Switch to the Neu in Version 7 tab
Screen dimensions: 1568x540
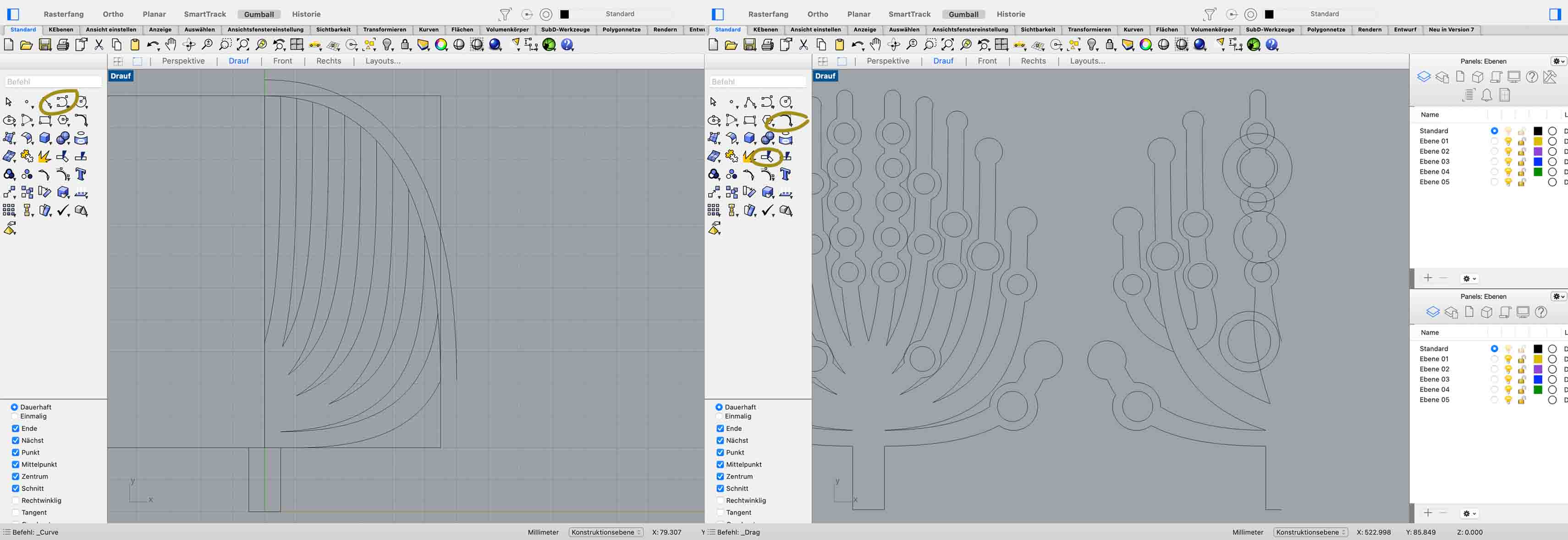coord(1451,29)
